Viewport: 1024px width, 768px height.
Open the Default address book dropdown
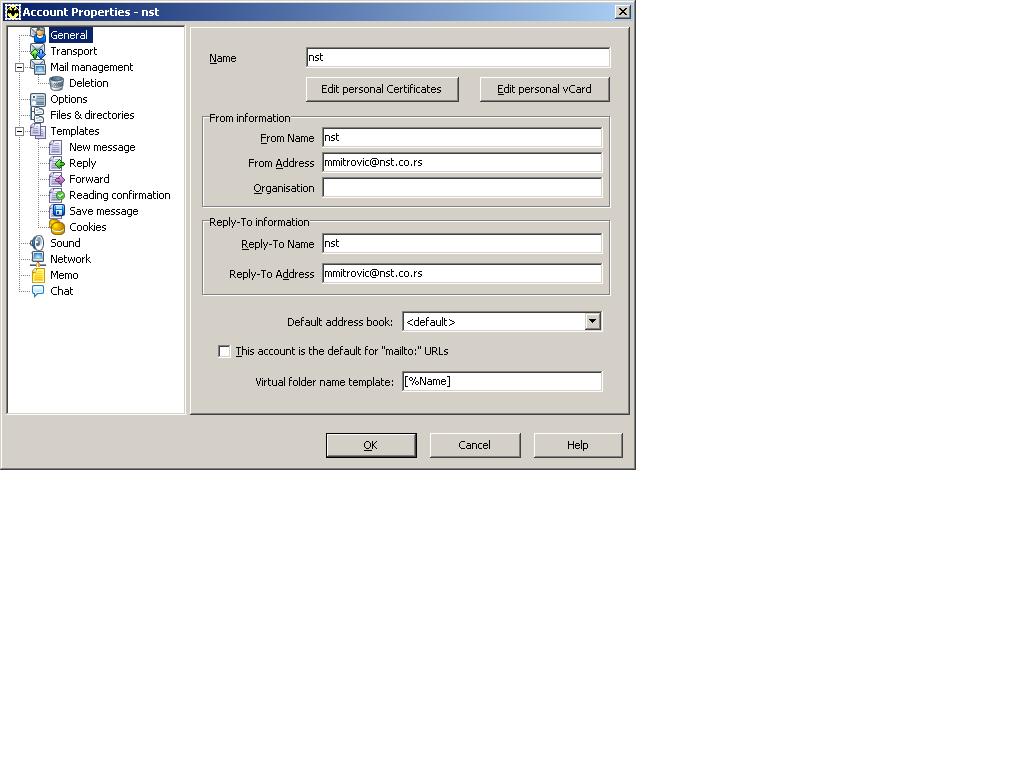[592, 321]
